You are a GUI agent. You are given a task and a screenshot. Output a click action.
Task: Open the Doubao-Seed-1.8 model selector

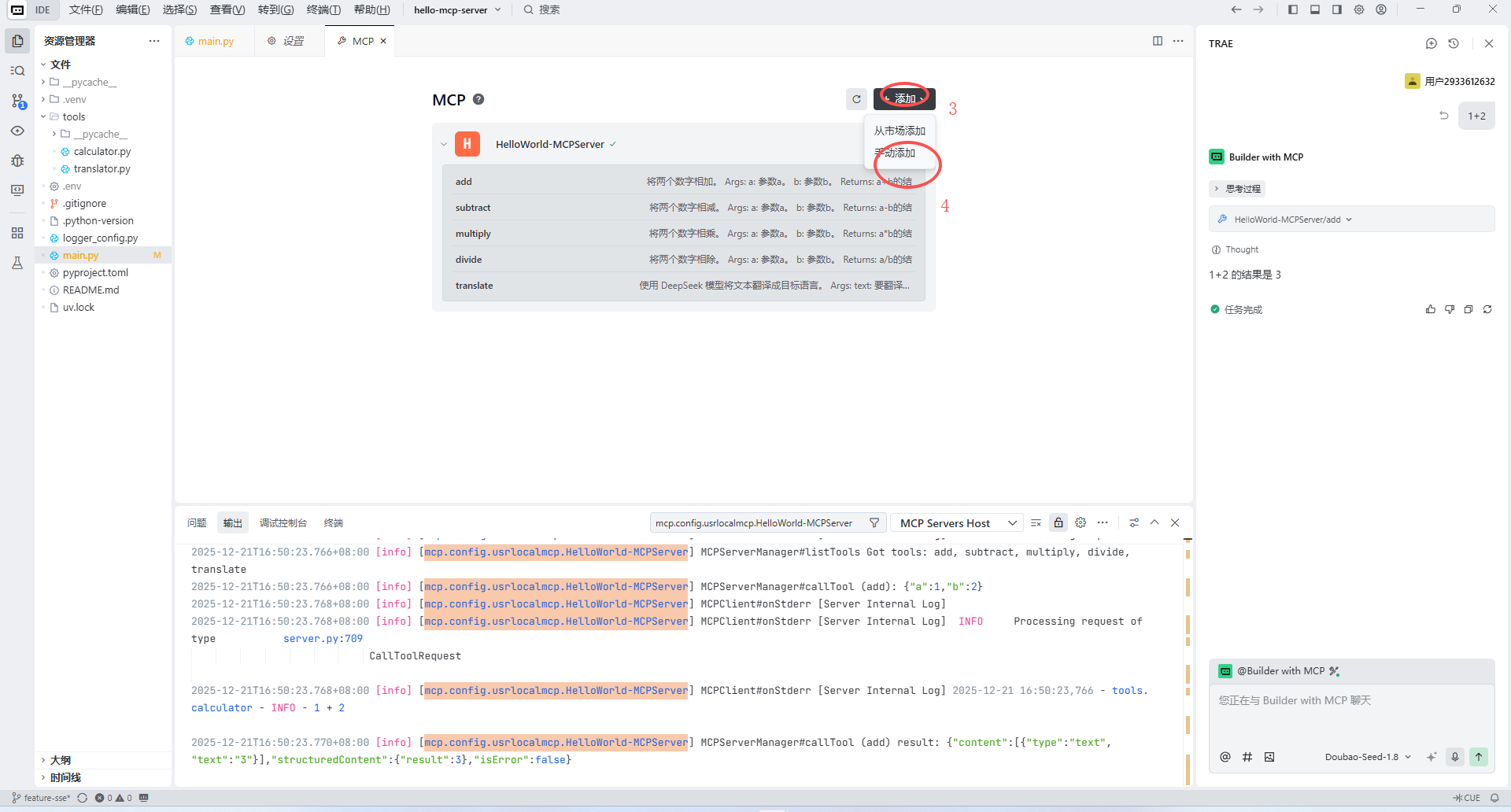pos(1368,757)
